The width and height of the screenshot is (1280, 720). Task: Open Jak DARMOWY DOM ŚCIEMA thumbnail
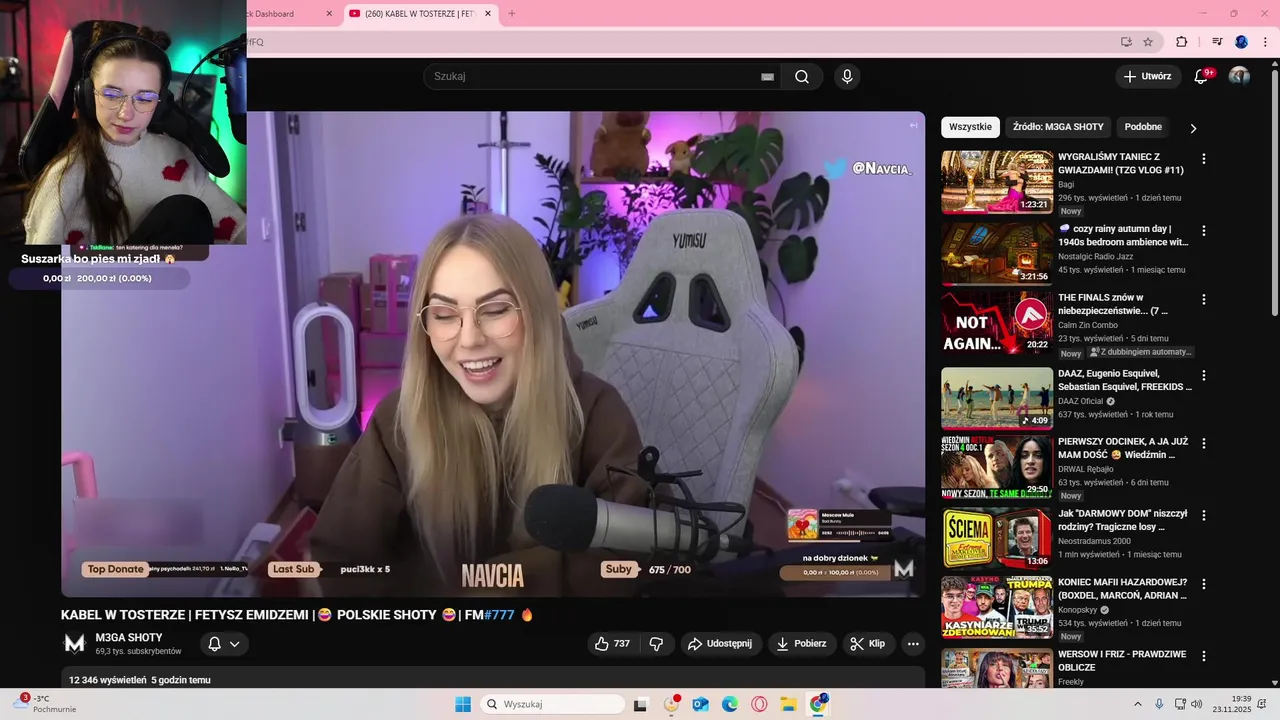pos(997,538)
